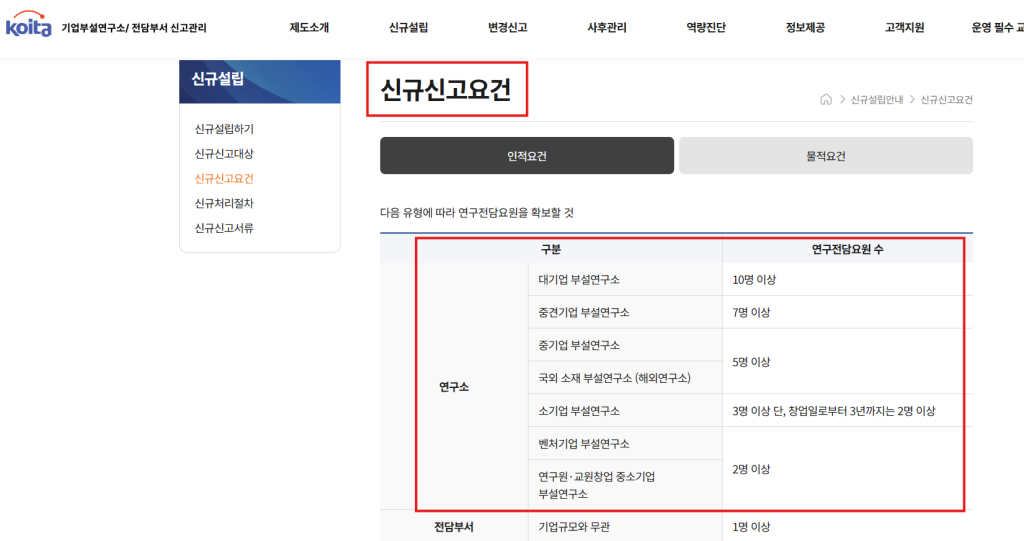Viewport: 1024px width, 541px height.
Task: Open 신규신고대상 sidebar link
Action: pyautogui.click(x=224, y=154)
